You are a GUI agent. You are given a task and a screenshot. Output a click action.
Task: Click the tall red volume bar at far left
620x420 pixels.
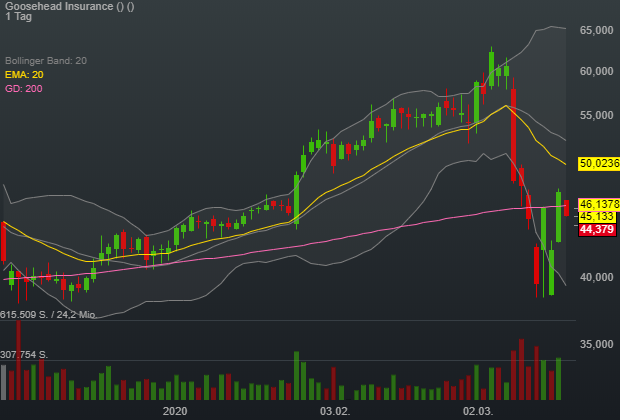coord(18,360)
